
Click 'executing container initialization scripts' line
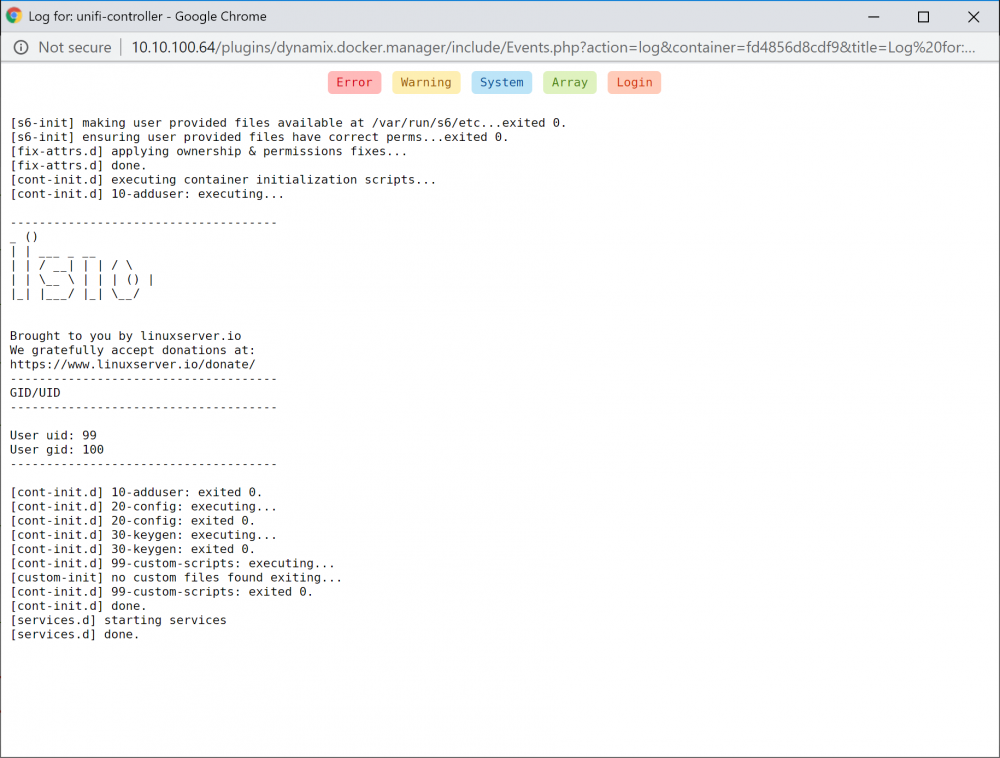pyautogui.click(x=223, y=179)
